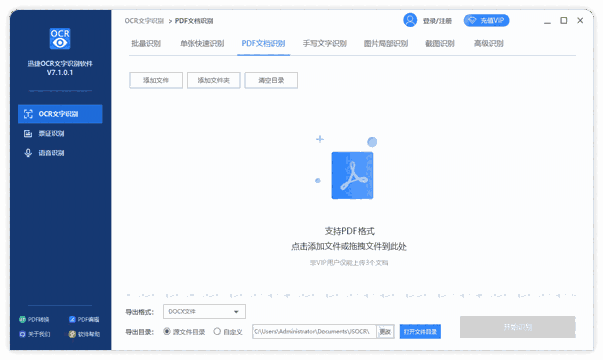Open the PDF编辑 link
This screenshot has width=603, height=360.
tap(88, 320)
